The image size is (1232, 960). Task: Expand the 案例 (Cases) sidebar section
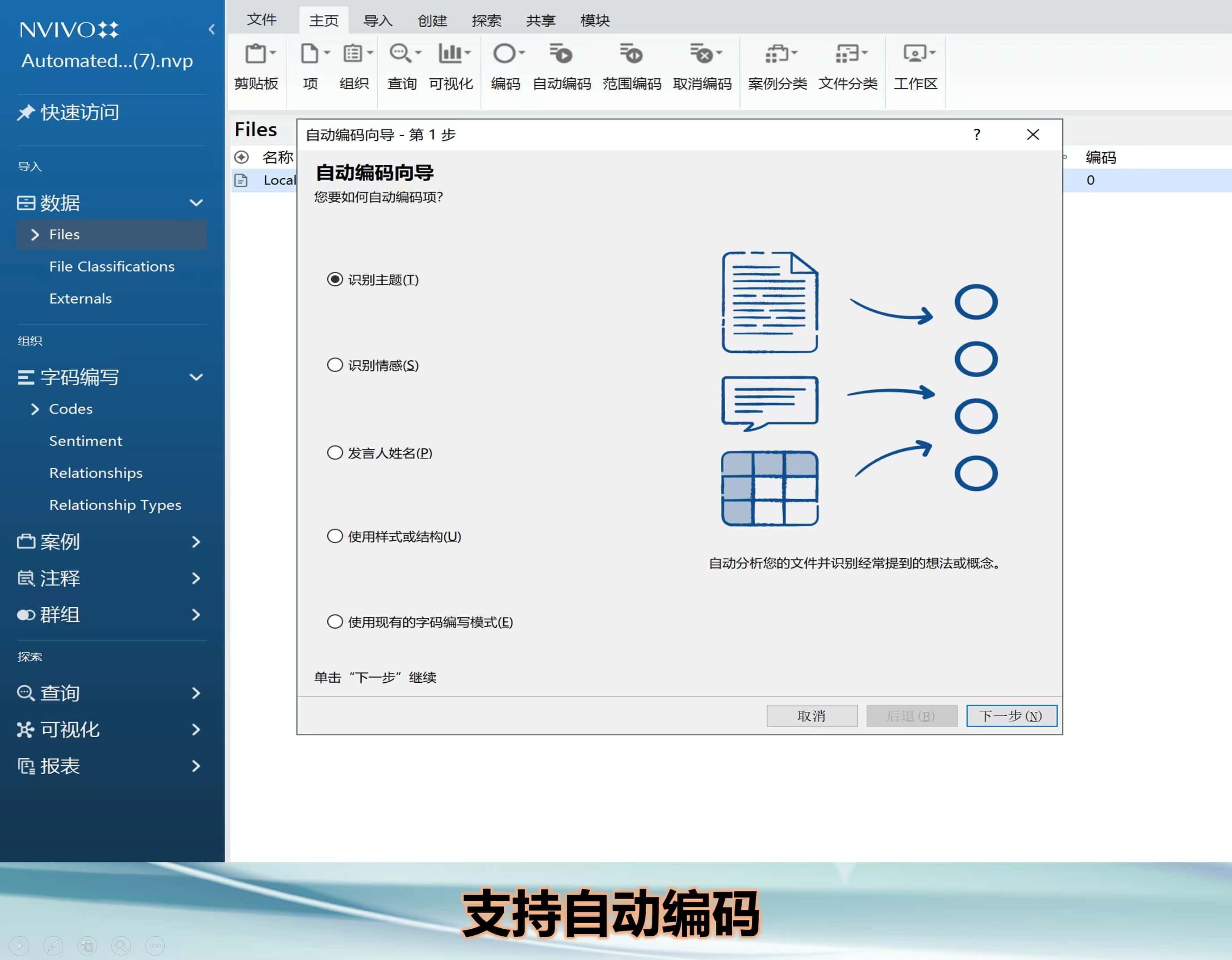point(196,542)
